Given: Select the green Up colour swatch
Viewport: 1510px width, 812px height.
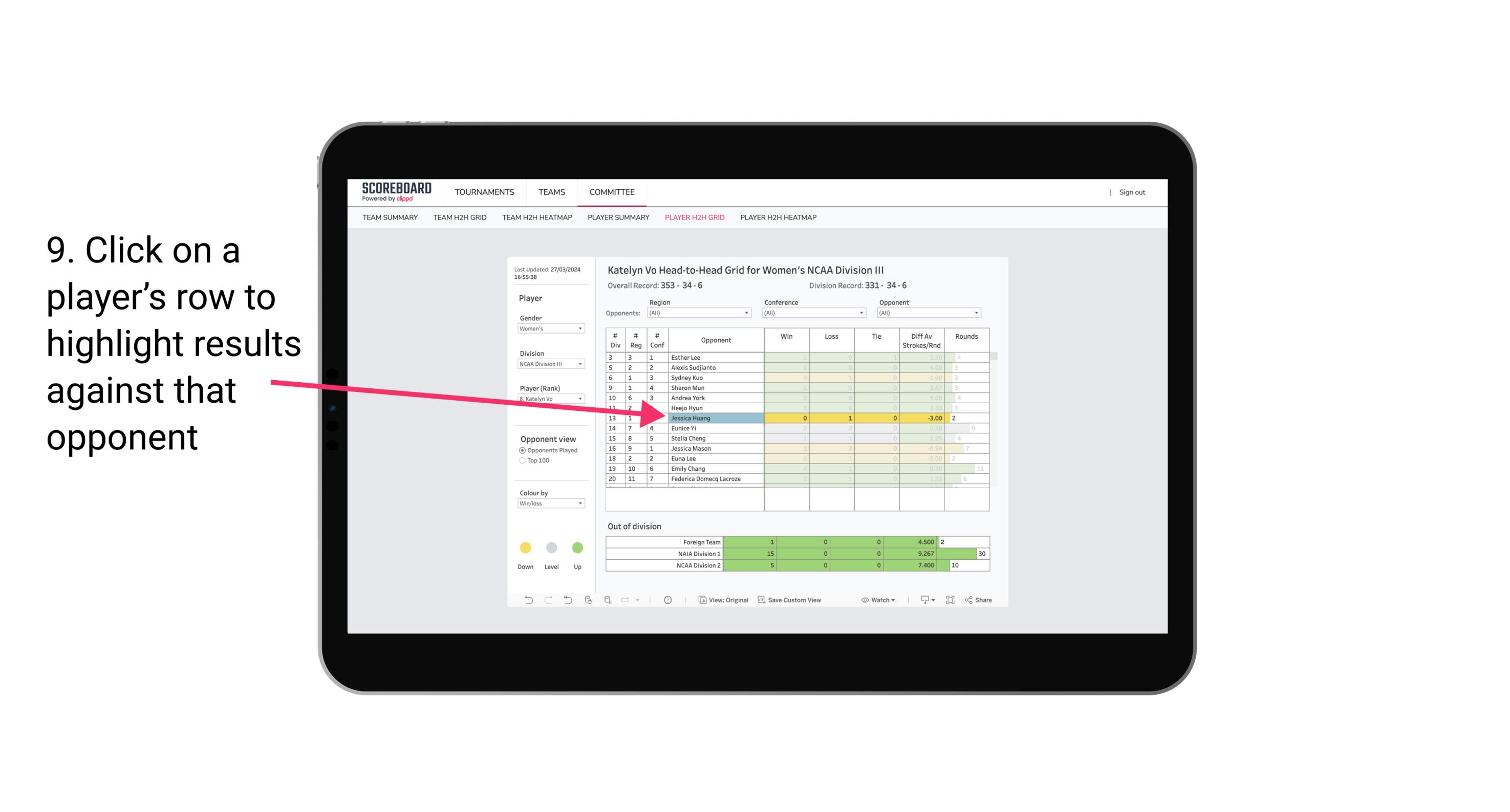Looking at the screenshot, I should [x=577, y=547].
